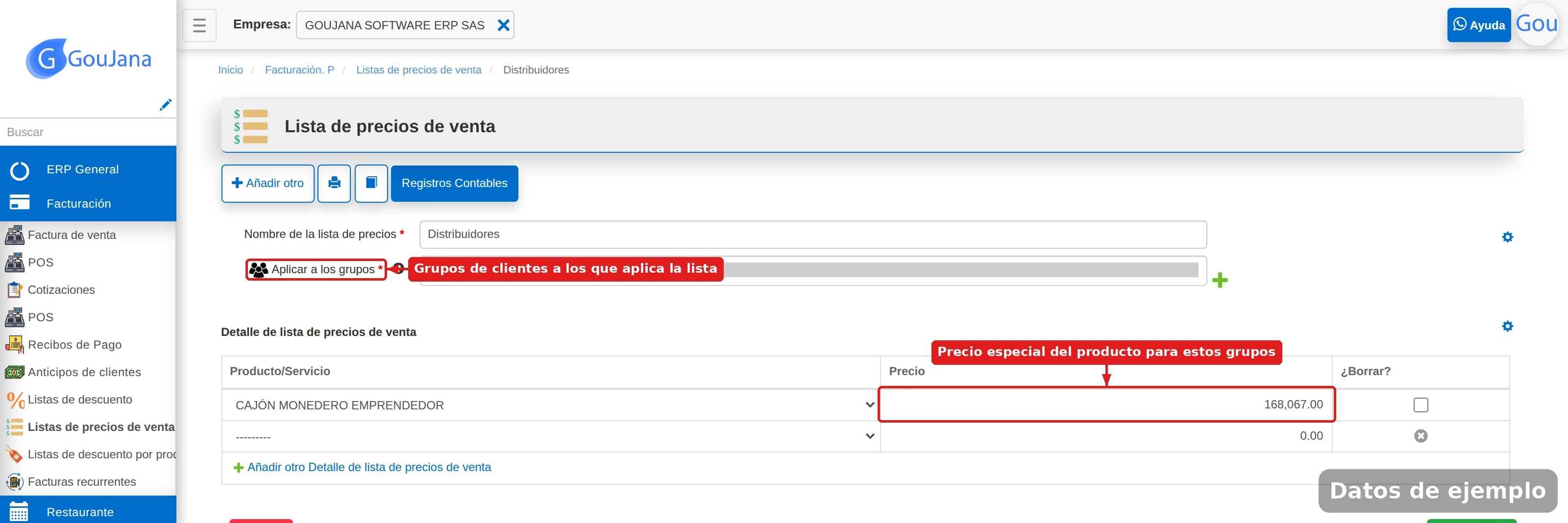The height and width of the screenshot is (523, 1568).
Task: Click the second POS entry below Cotizaciones
Action: click(41, 317)
